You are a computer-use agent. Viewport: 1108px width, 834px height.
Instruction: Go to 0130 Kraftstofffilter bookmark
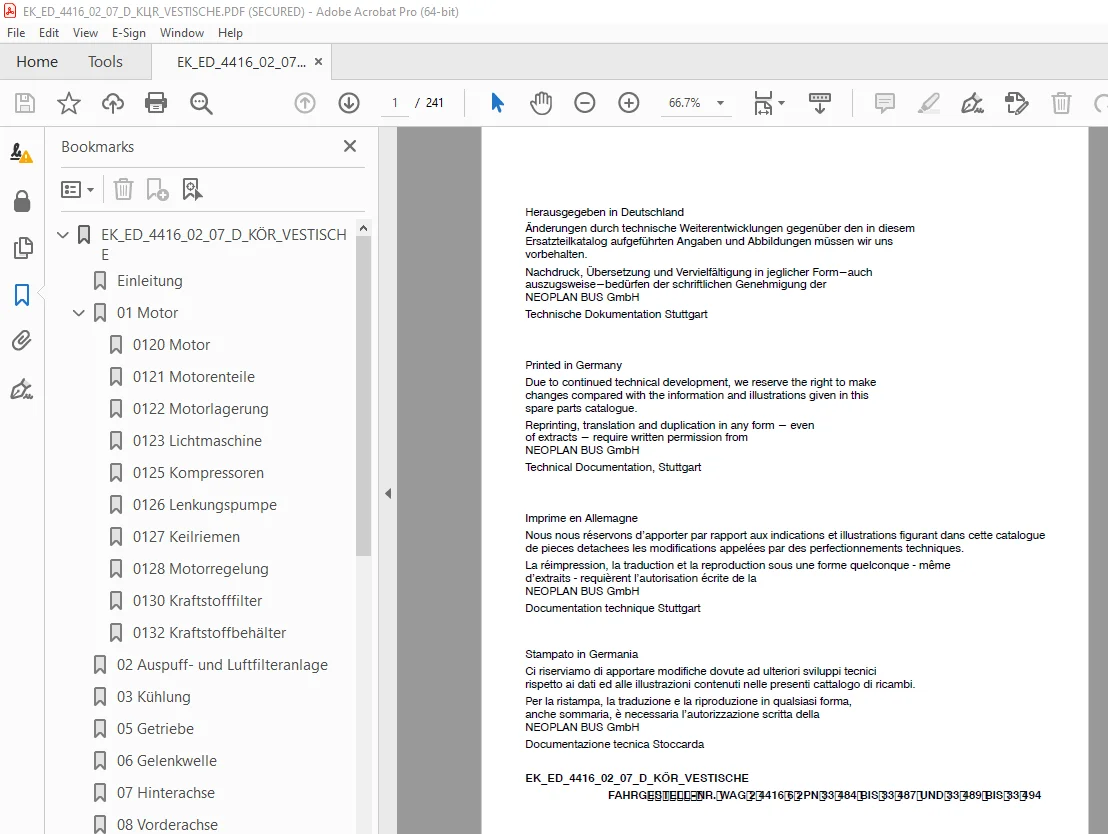tap(197, 601)
